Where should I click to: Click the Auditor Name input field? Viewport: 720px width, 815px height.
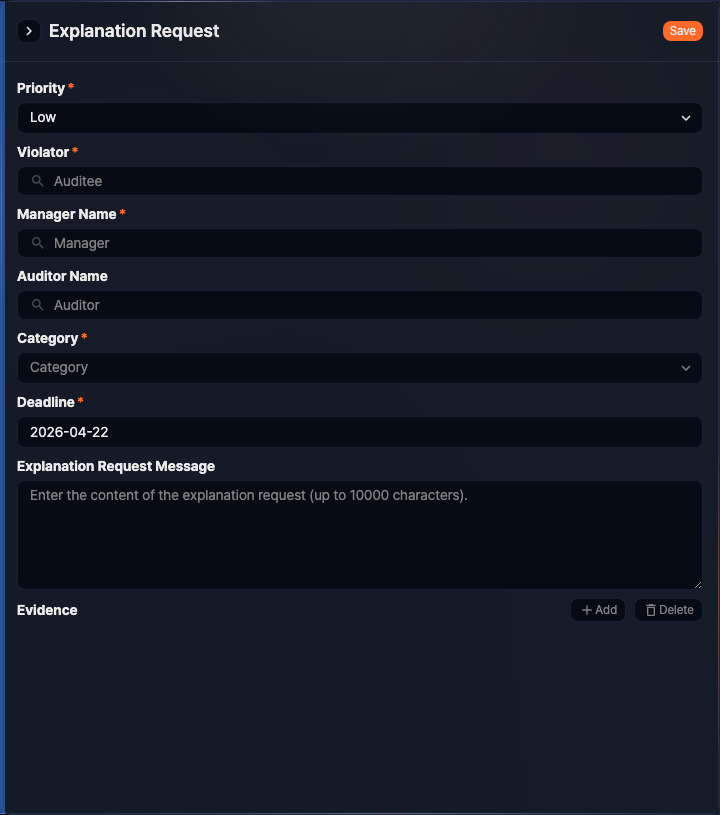coord(360,305)
